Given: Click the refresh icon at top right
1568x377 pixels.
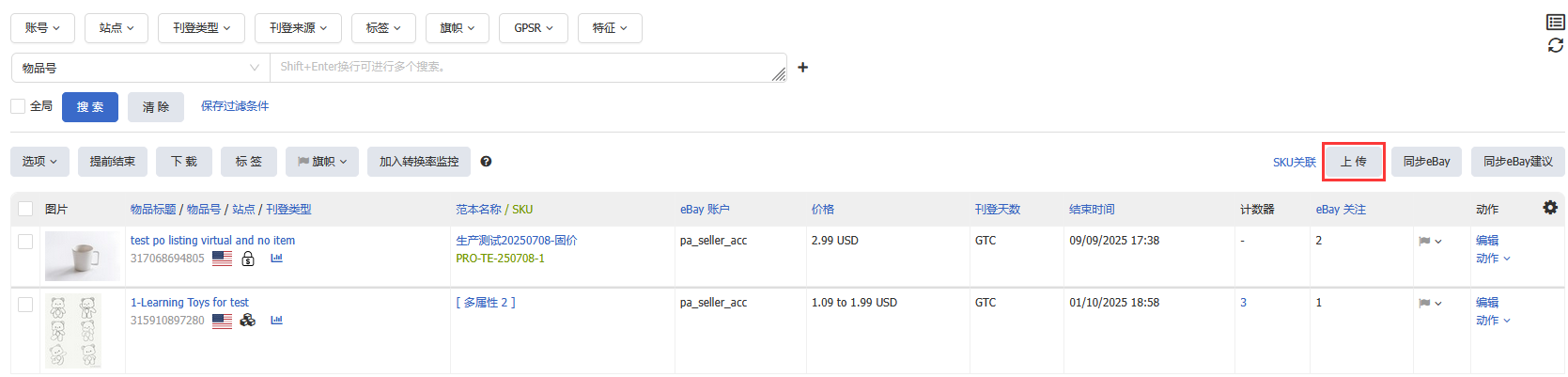Looking at the screenshot, I should click(1556, 45).
